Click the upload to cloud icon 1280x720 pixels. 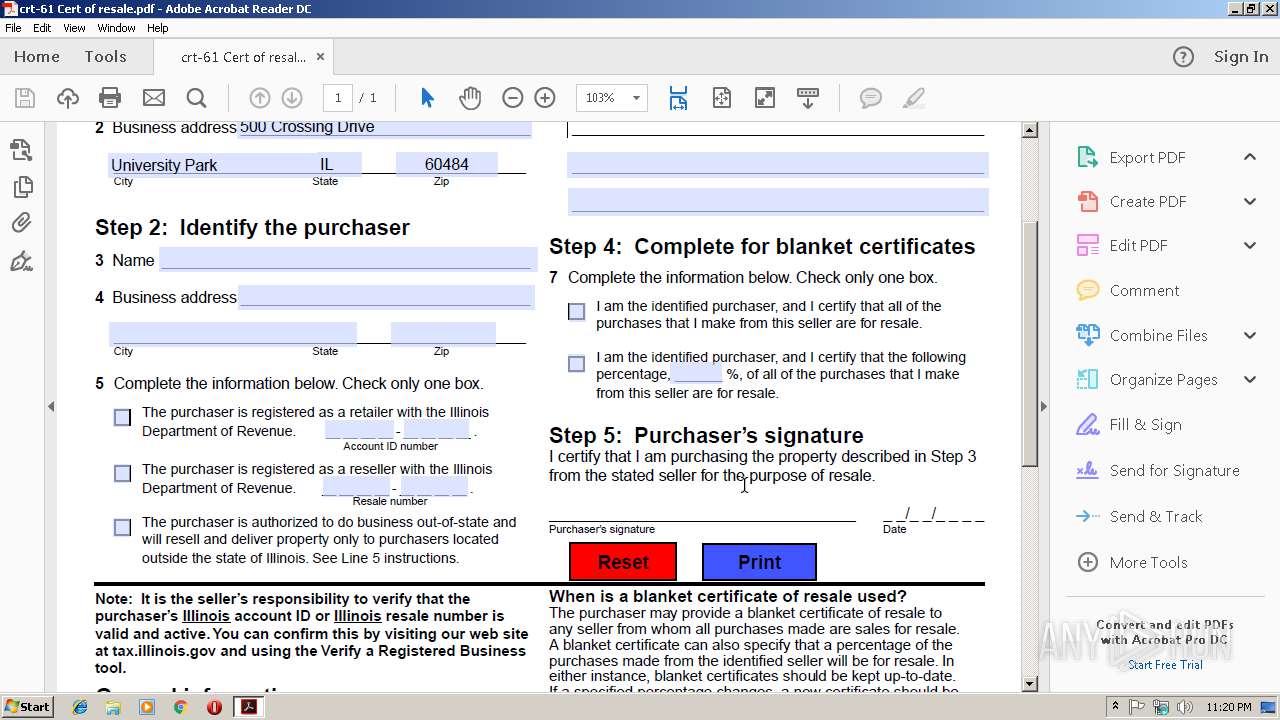[68, 98]
